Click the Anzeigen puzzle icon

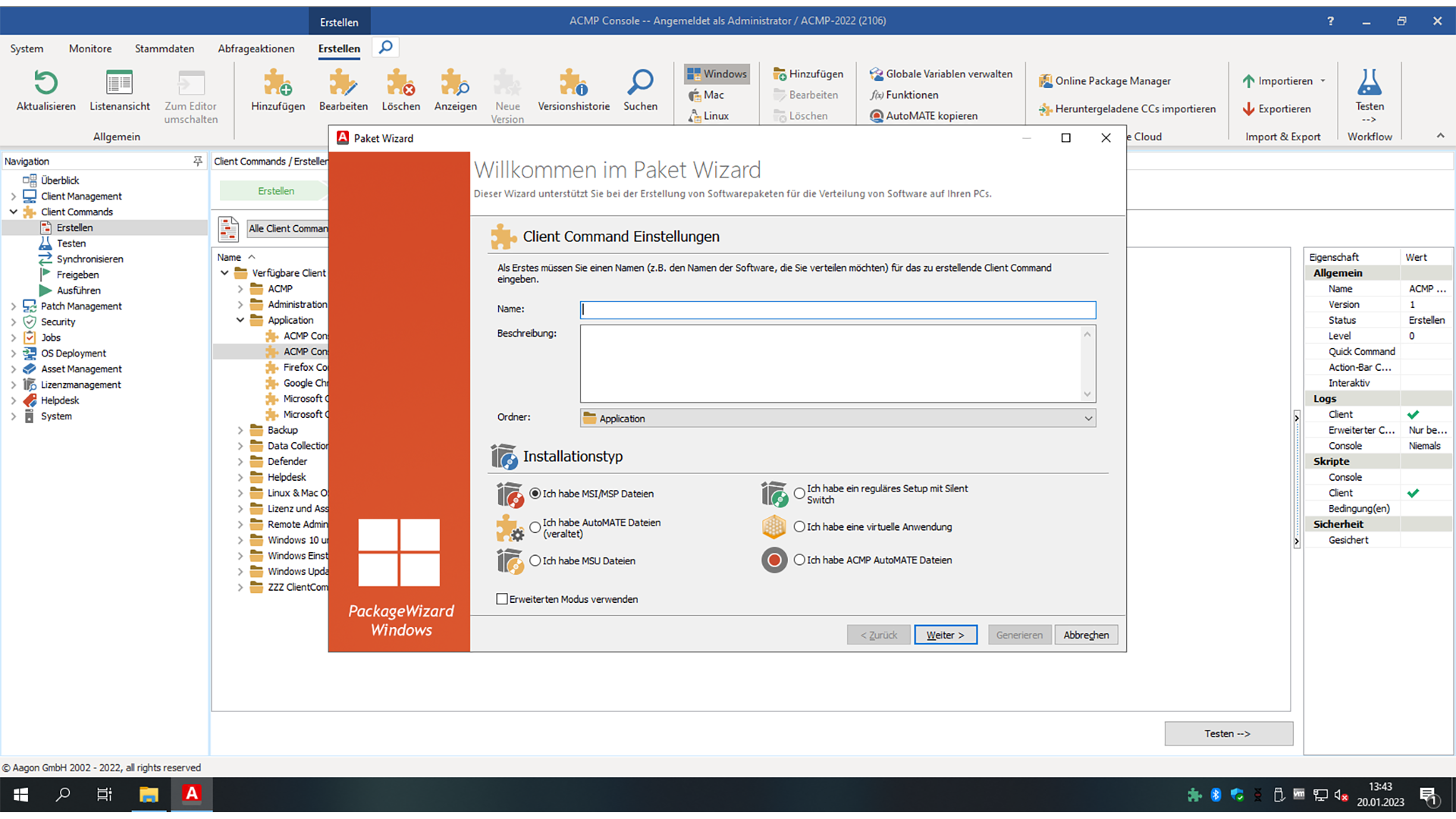455,83
